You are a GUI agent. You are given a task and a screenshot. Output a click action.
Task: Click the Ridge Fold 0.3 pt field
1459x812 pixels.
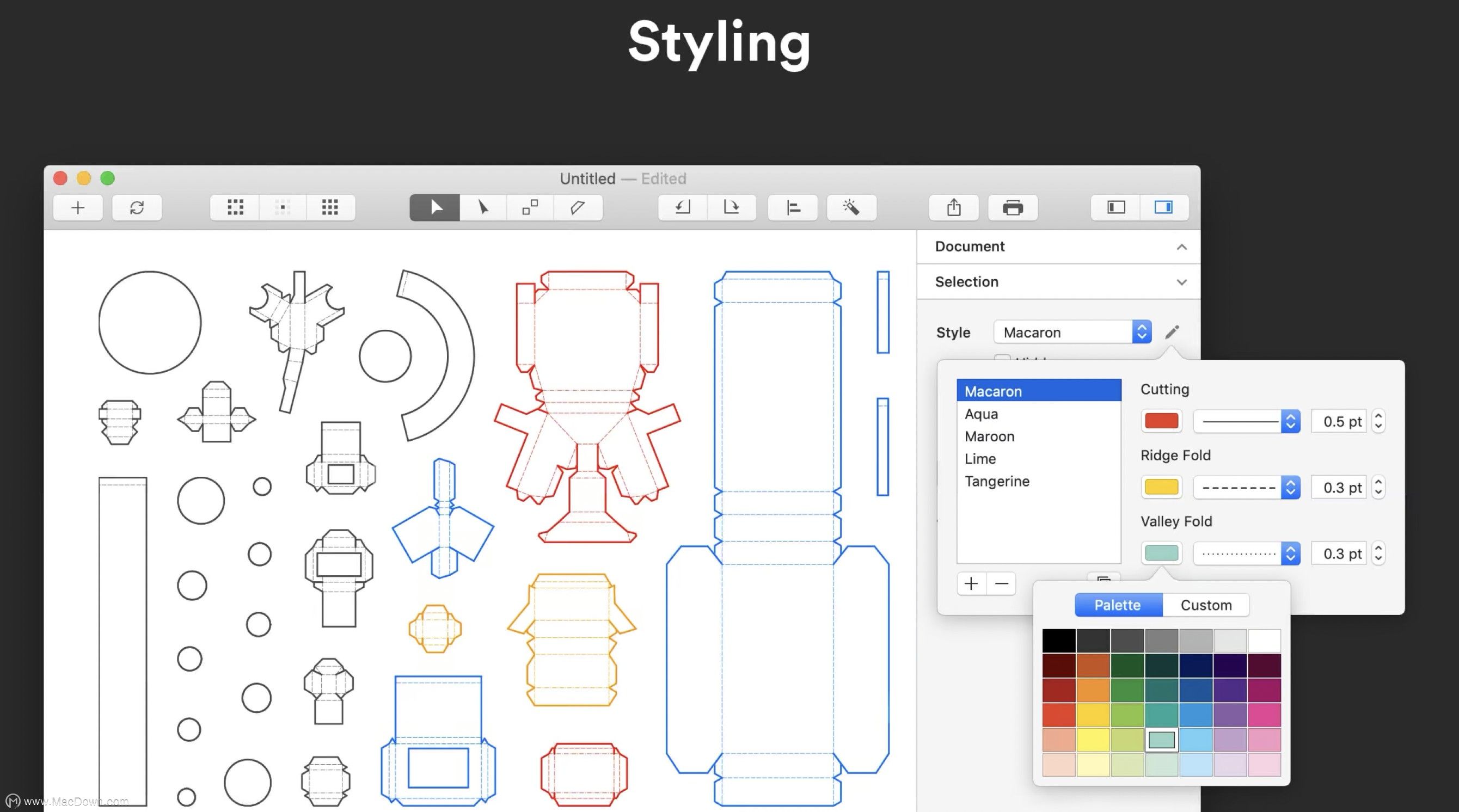coord(1339,488)
